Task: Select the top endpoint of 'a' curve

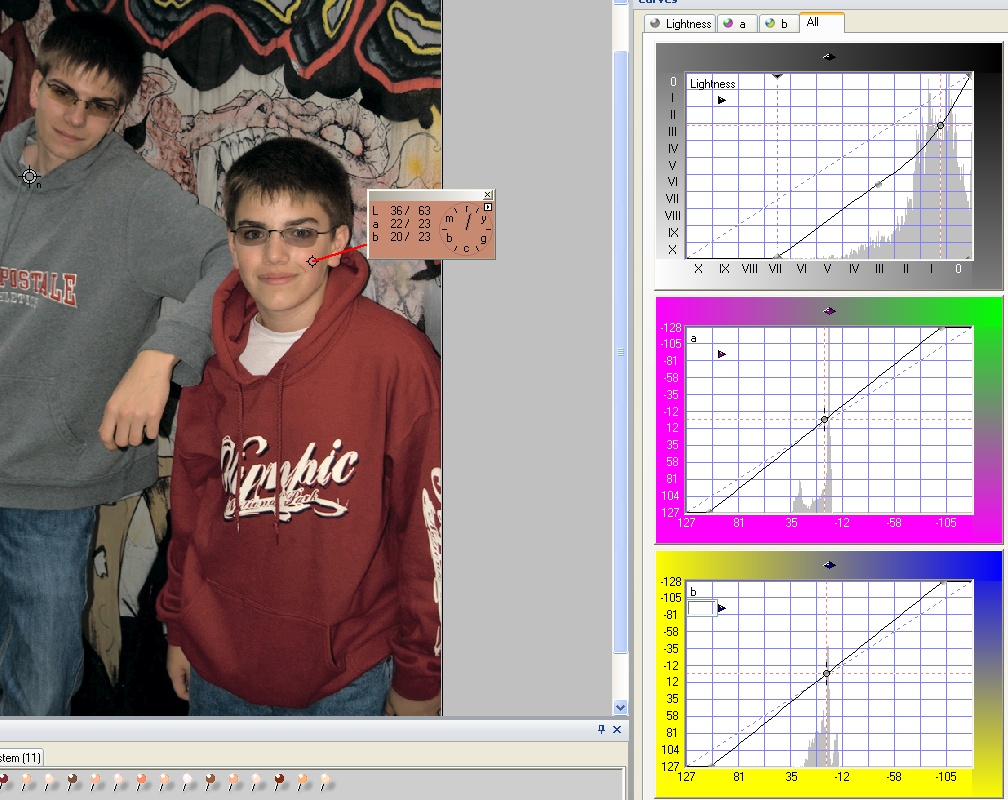Action: pyautogui.click(x=942, y=329)
